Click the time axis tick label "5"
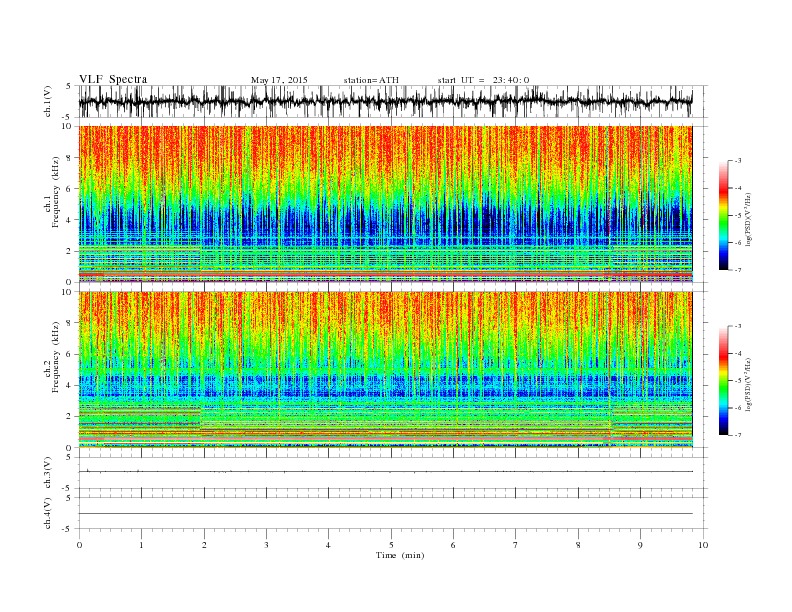Viewport: 792px width, 612px height. click(x=391, y=545)
